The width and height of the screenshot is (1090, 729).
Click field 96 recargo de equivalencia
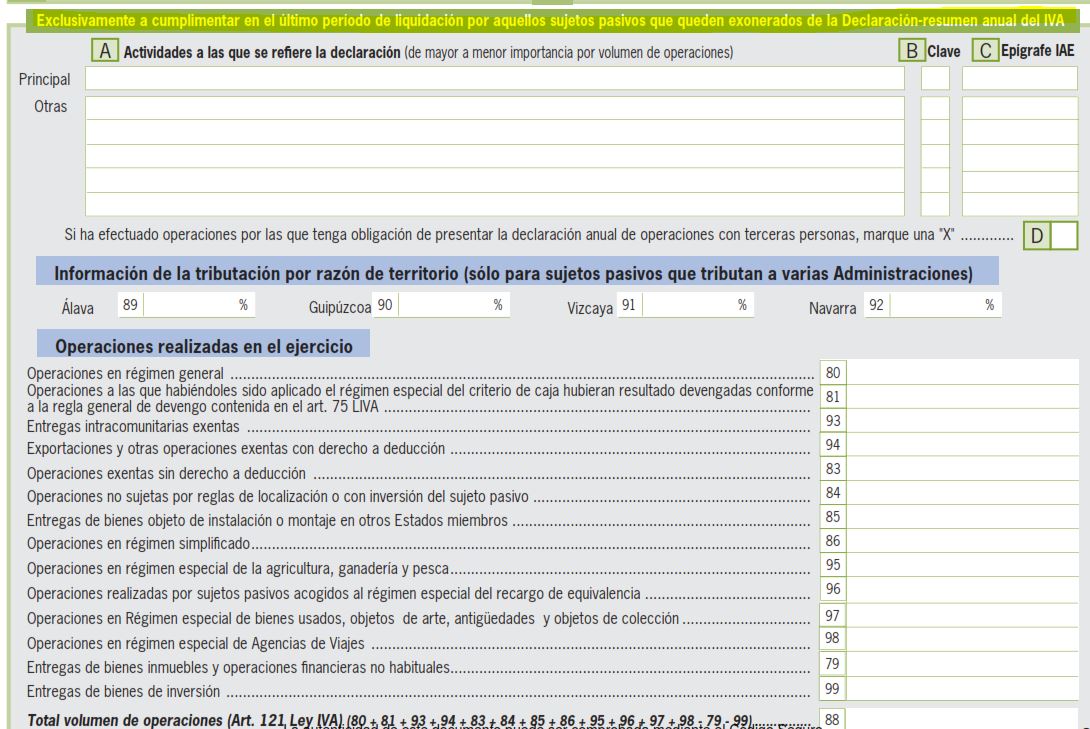[962, 589]
